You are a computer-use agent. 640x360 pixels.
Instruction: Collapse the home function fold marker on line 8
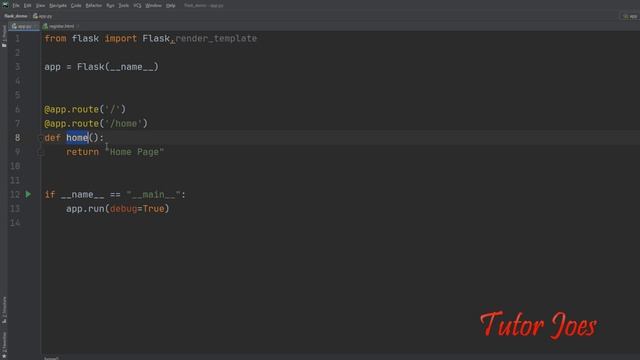[x=40, y=138]
